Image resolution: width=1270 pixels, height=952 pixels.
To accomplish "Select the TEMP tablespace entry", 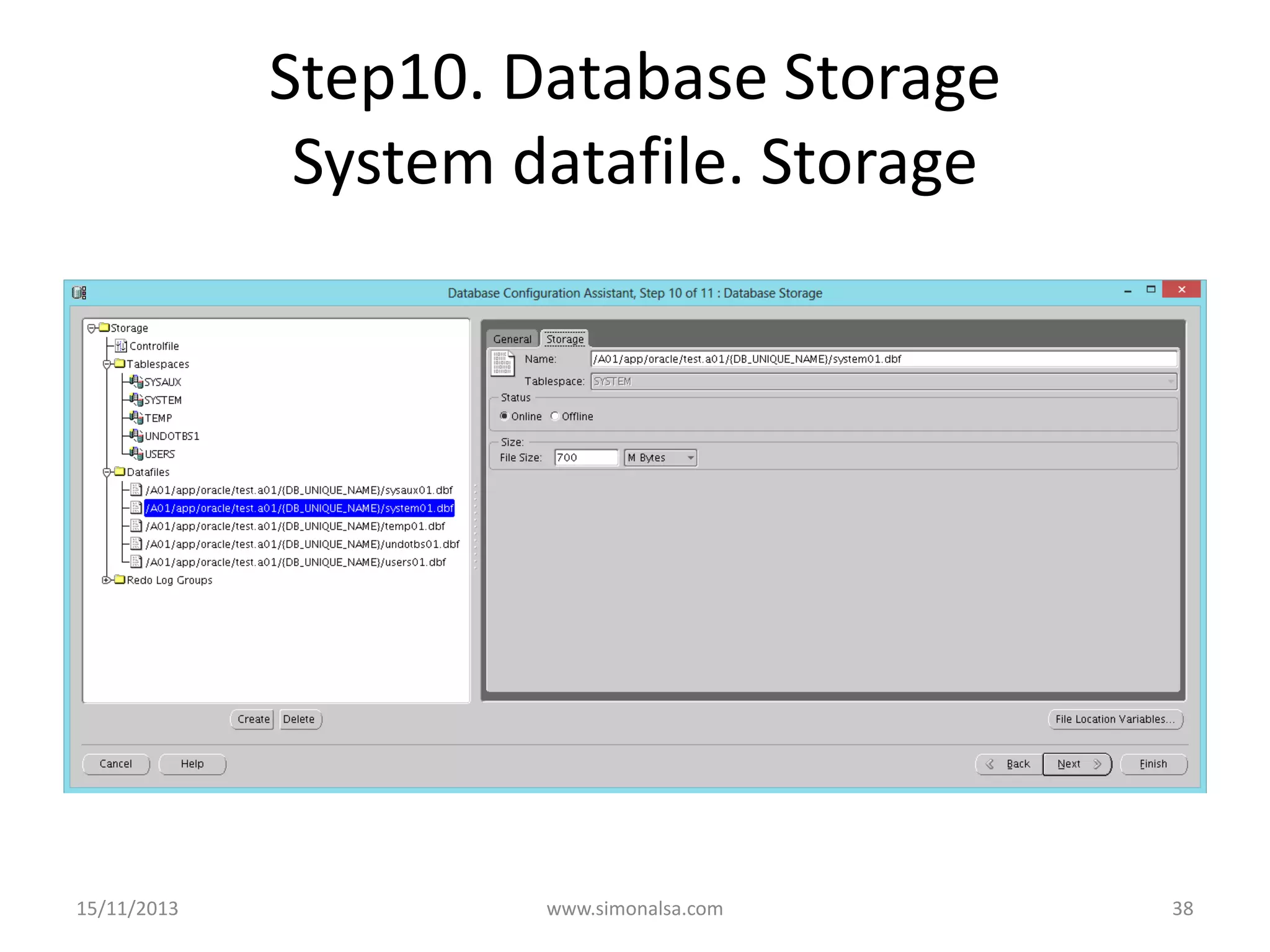I will tap(158, 418).
